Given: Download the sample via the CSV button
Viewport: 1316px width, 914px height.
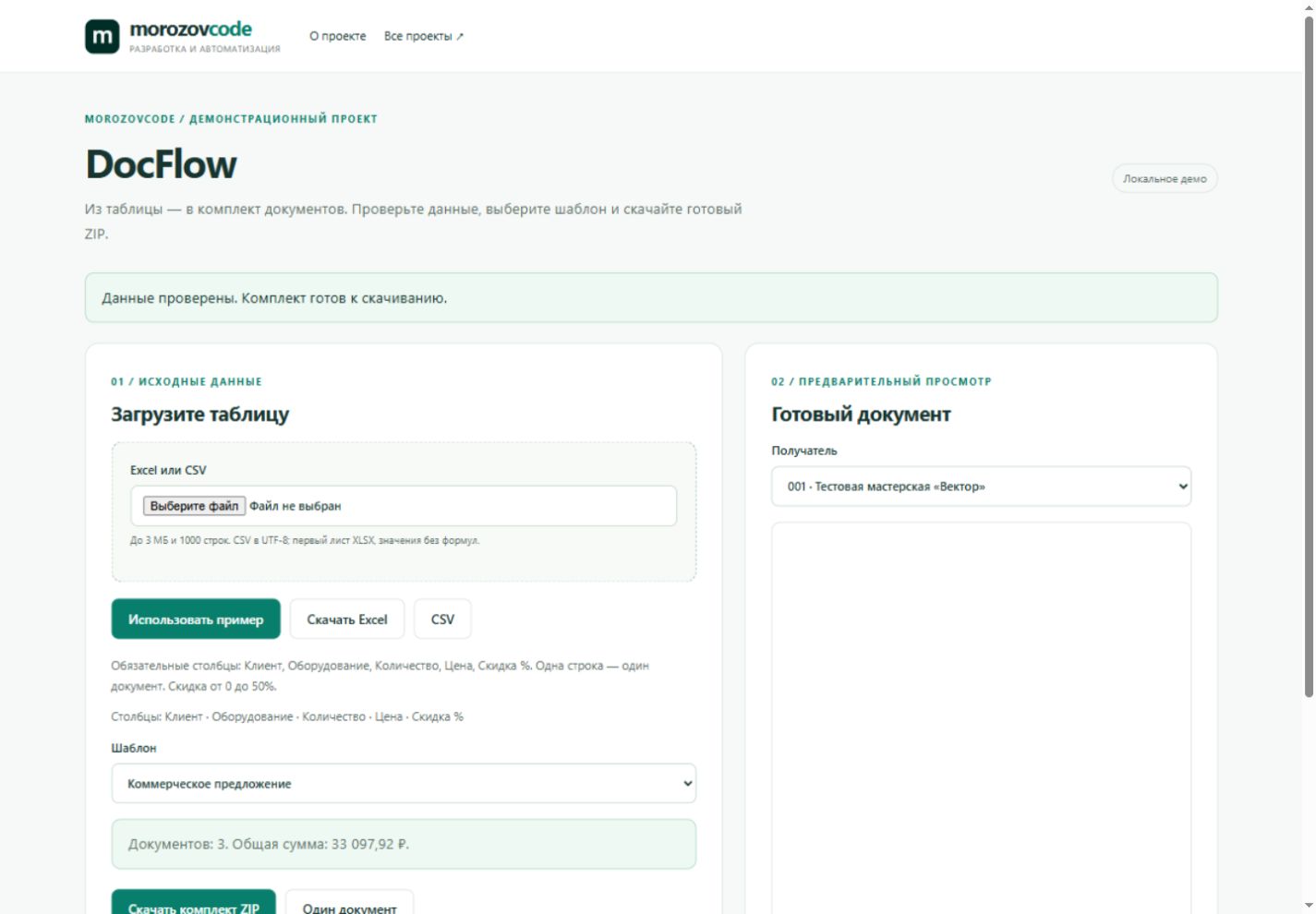Looking at the screenshot, I should click(x=442, y=619).
